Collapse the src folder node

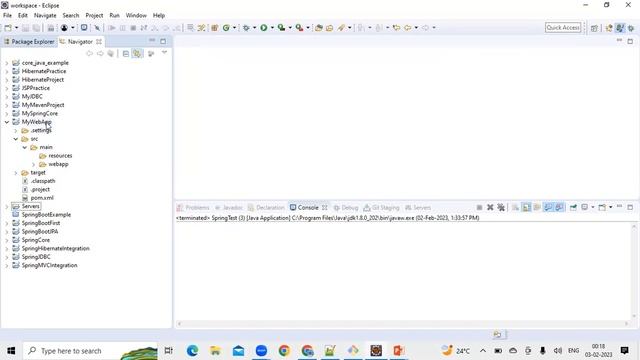[16, 139]
